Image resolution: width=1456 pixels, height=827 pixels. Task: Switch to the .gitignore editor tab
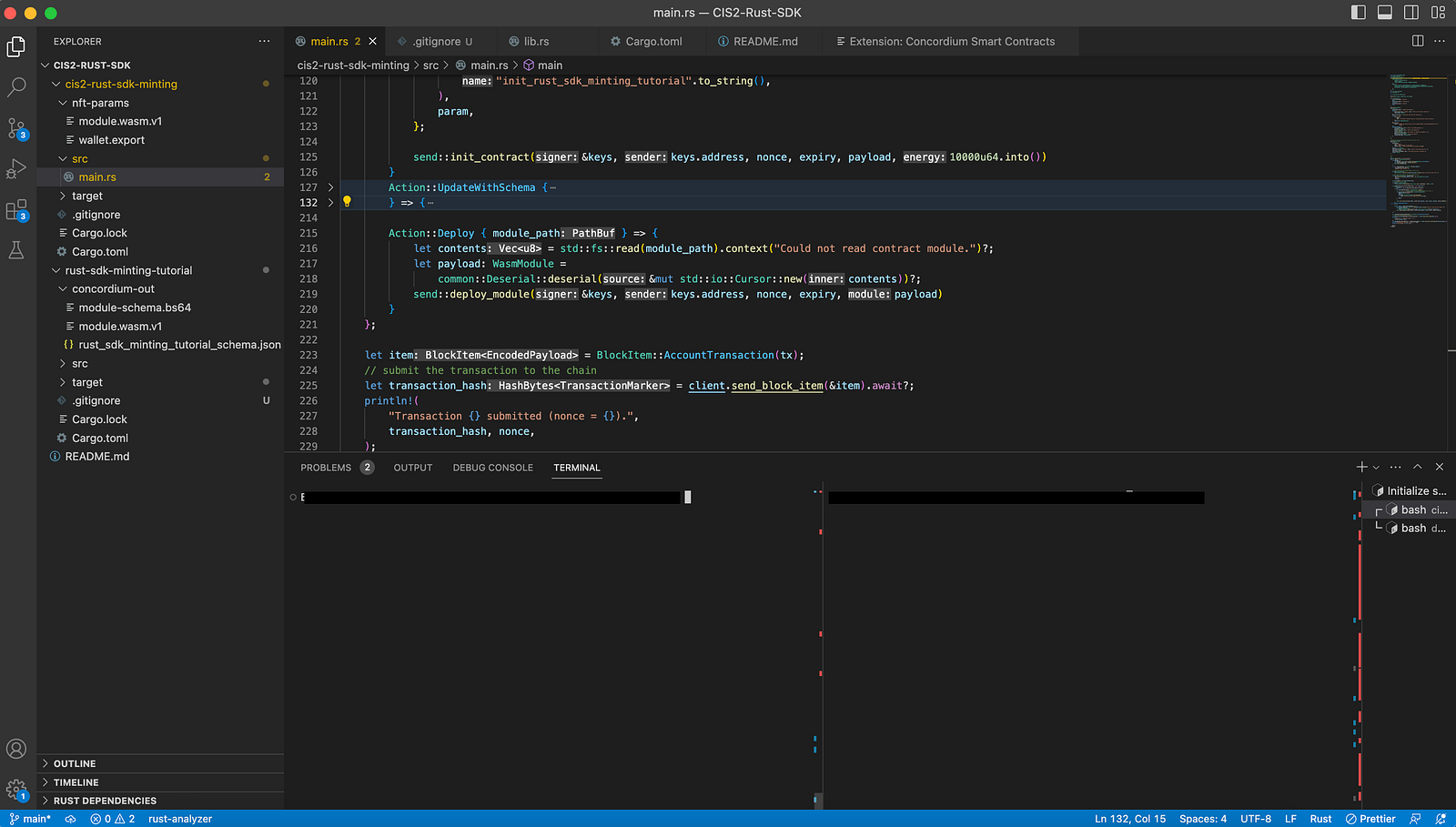[442, 41]
